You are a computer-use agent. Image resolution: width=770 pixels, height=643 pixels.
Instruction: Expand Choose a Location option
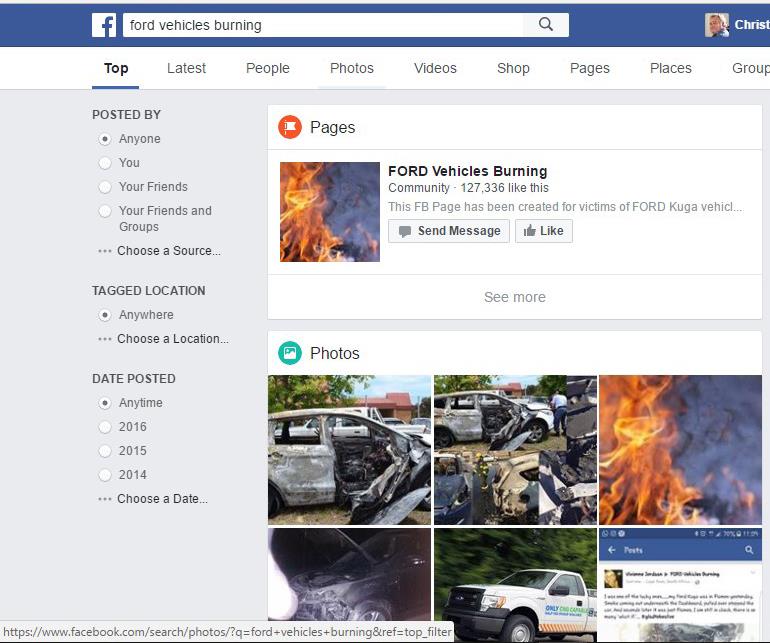[x=163, y=339]
